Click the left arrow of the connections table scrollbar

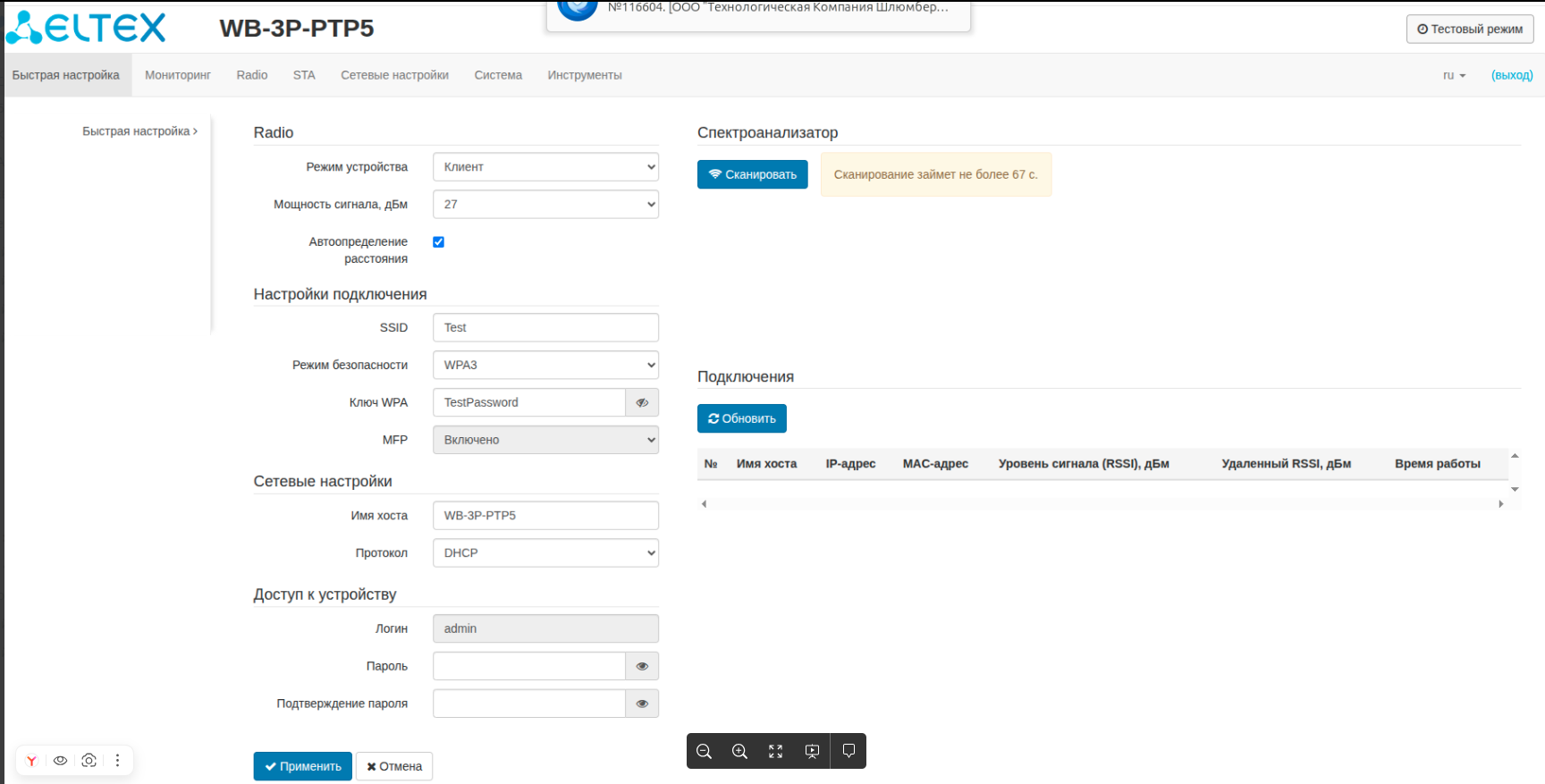(x=704, y=504)
